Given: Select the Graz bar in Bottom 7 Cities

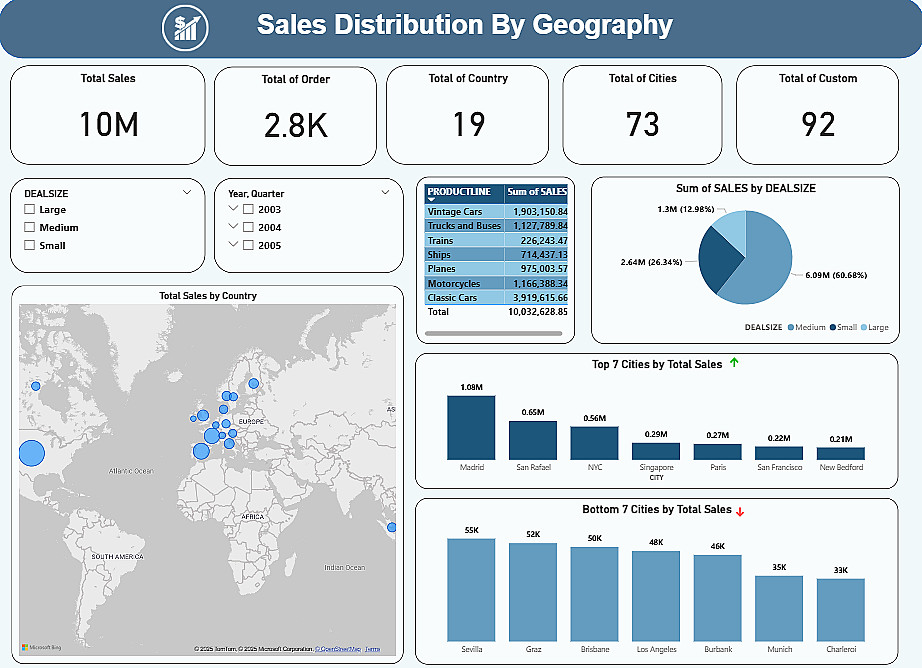Looking at the screenshot, I should pyautogui.click(x=533, y=592).
